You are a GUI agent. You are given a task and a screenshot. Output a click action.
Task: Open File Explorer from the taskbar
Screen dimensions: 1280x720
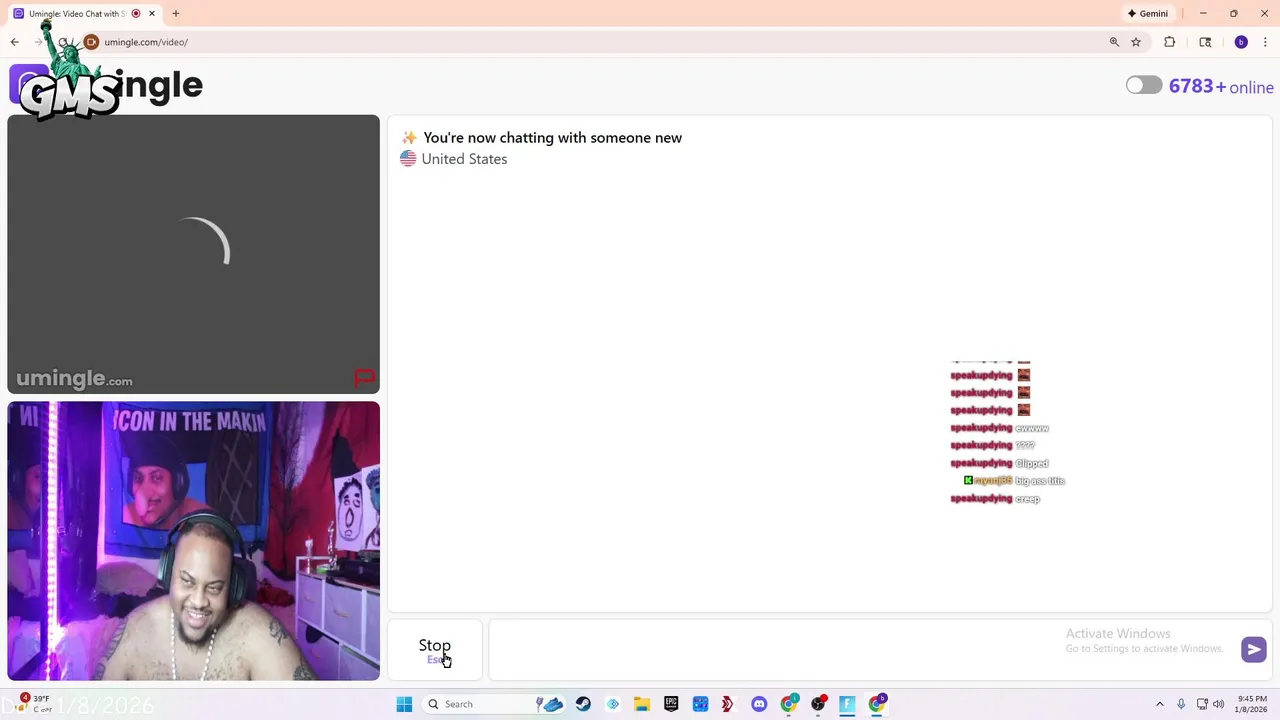click(x=642, y=704)
